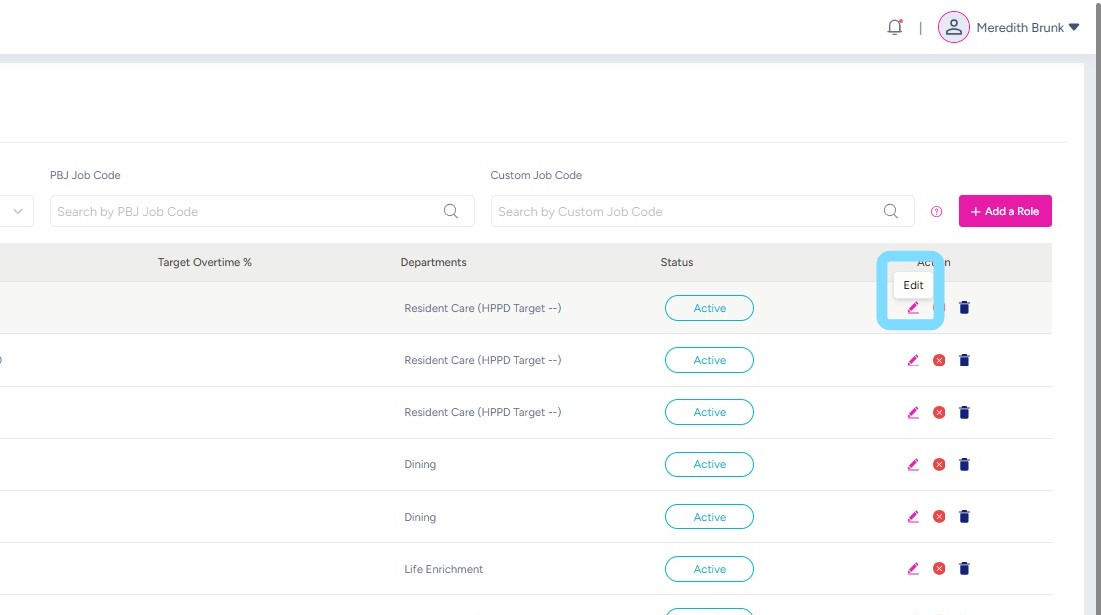This screenshot has width=1101, height=615.
Task: Click Custom Job Code search magnifier icon
Action: point(891,211)
